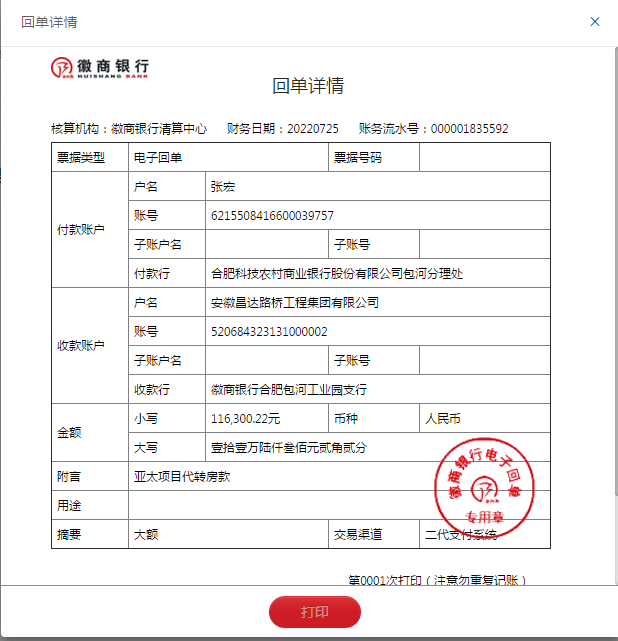Screen dimensions: 618x641
Task: Click the red 打印 print button
Action: point(314,612)
